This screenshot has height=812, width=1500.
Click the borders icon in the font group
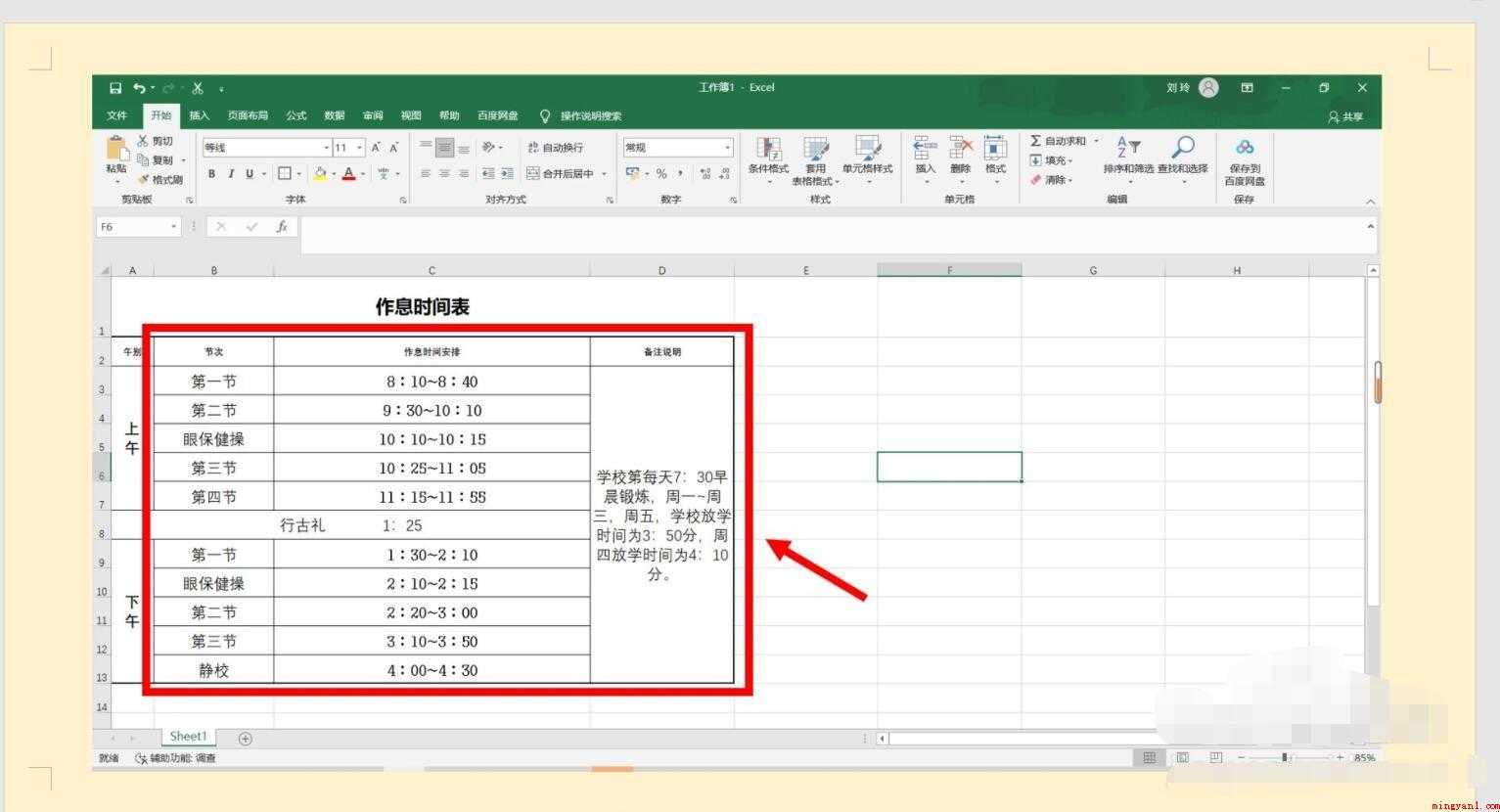(284, 174)
